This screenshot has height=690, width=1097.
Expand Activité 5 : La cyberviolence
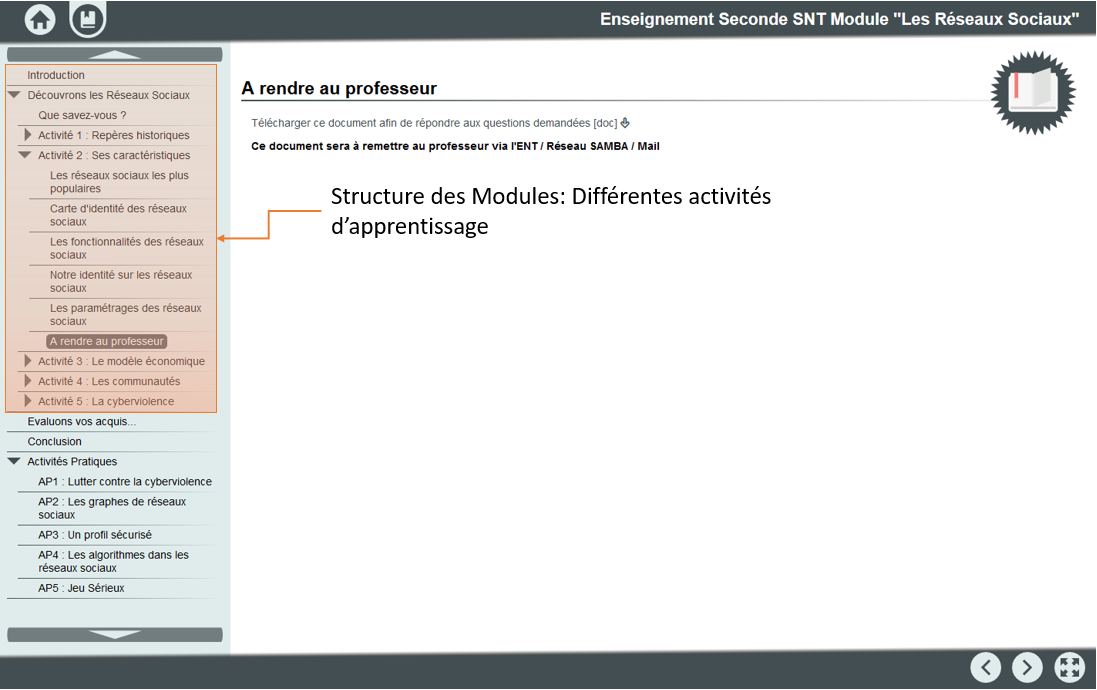27,401
